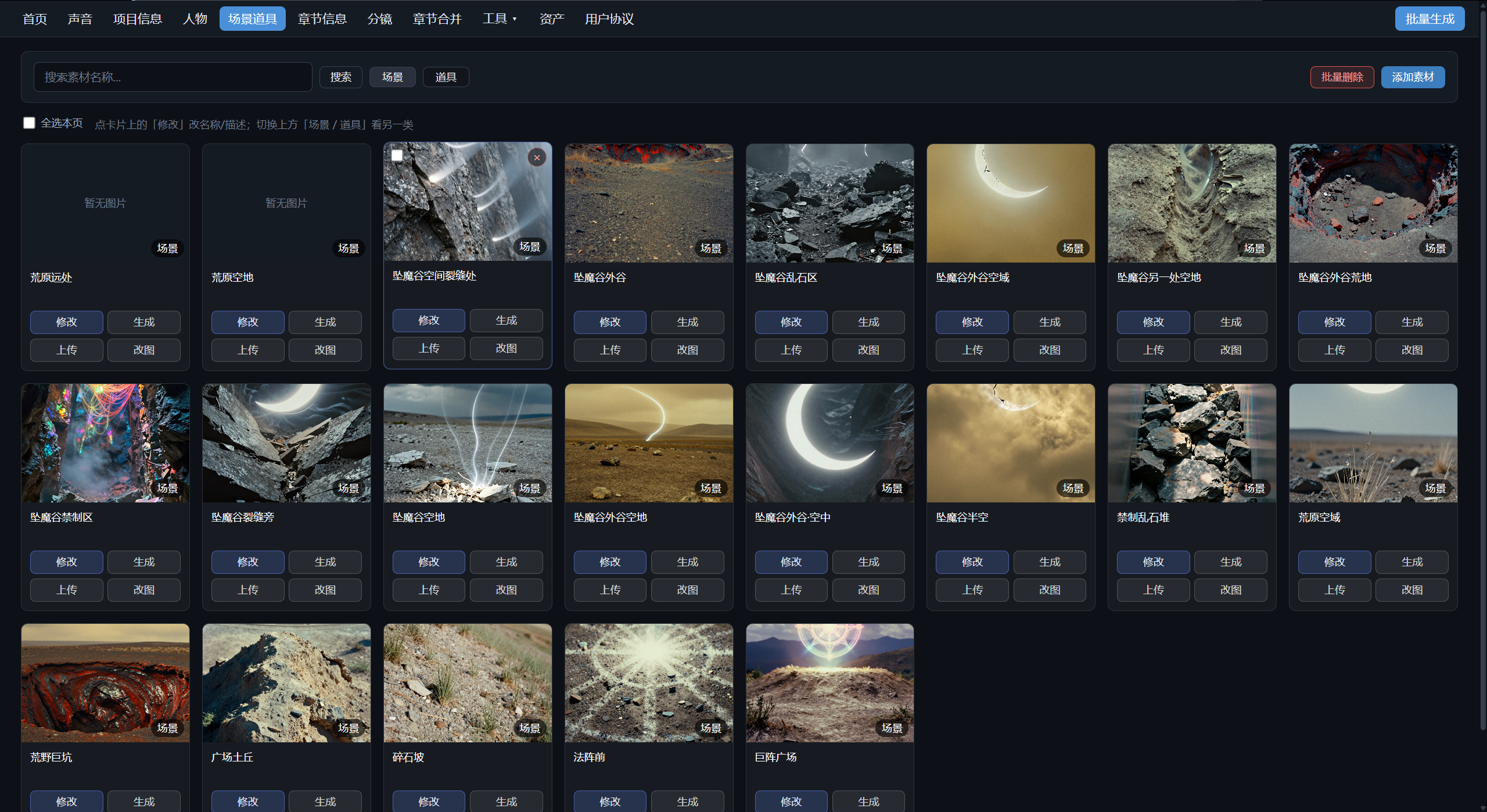Viewport: 1487px width, 812px height.
Task: Click 修改 on the 坠魔谷外谷荒地 card
Action: [1335, 322]
